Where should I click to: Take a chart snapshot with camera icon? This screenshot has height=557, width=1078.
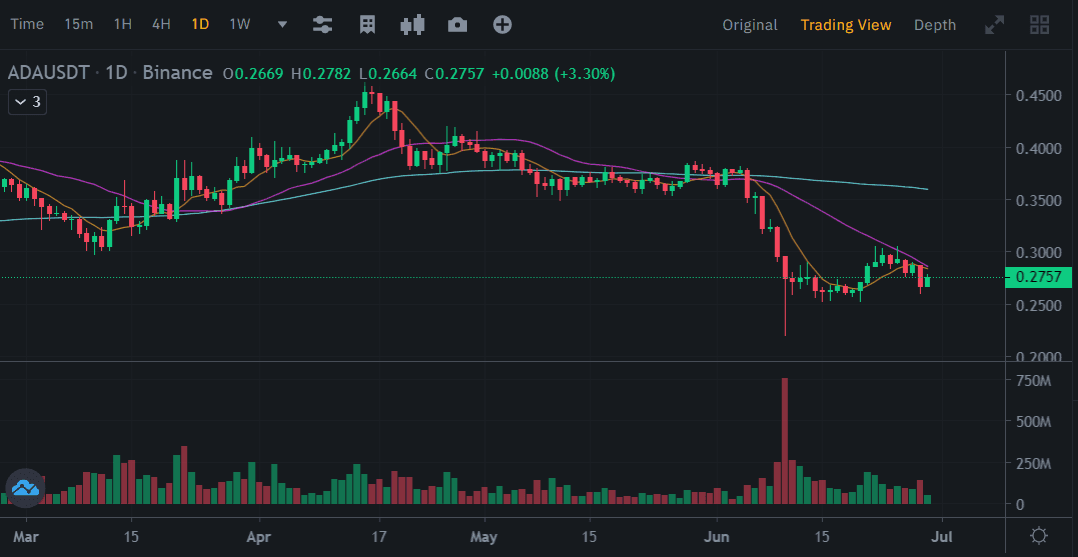coord(458,25)
